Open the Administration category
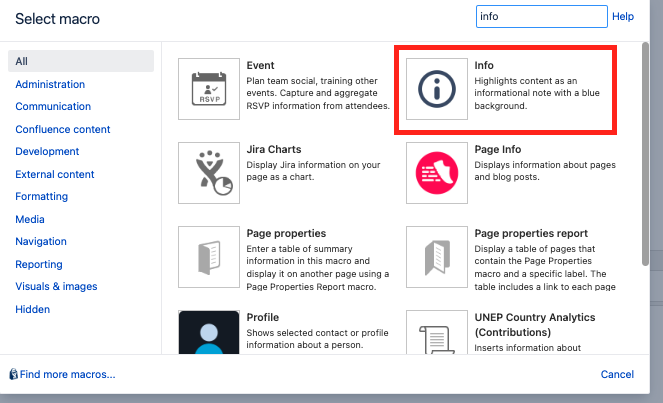This screenshot has height=403, width=663. click(x=50, y=84)
